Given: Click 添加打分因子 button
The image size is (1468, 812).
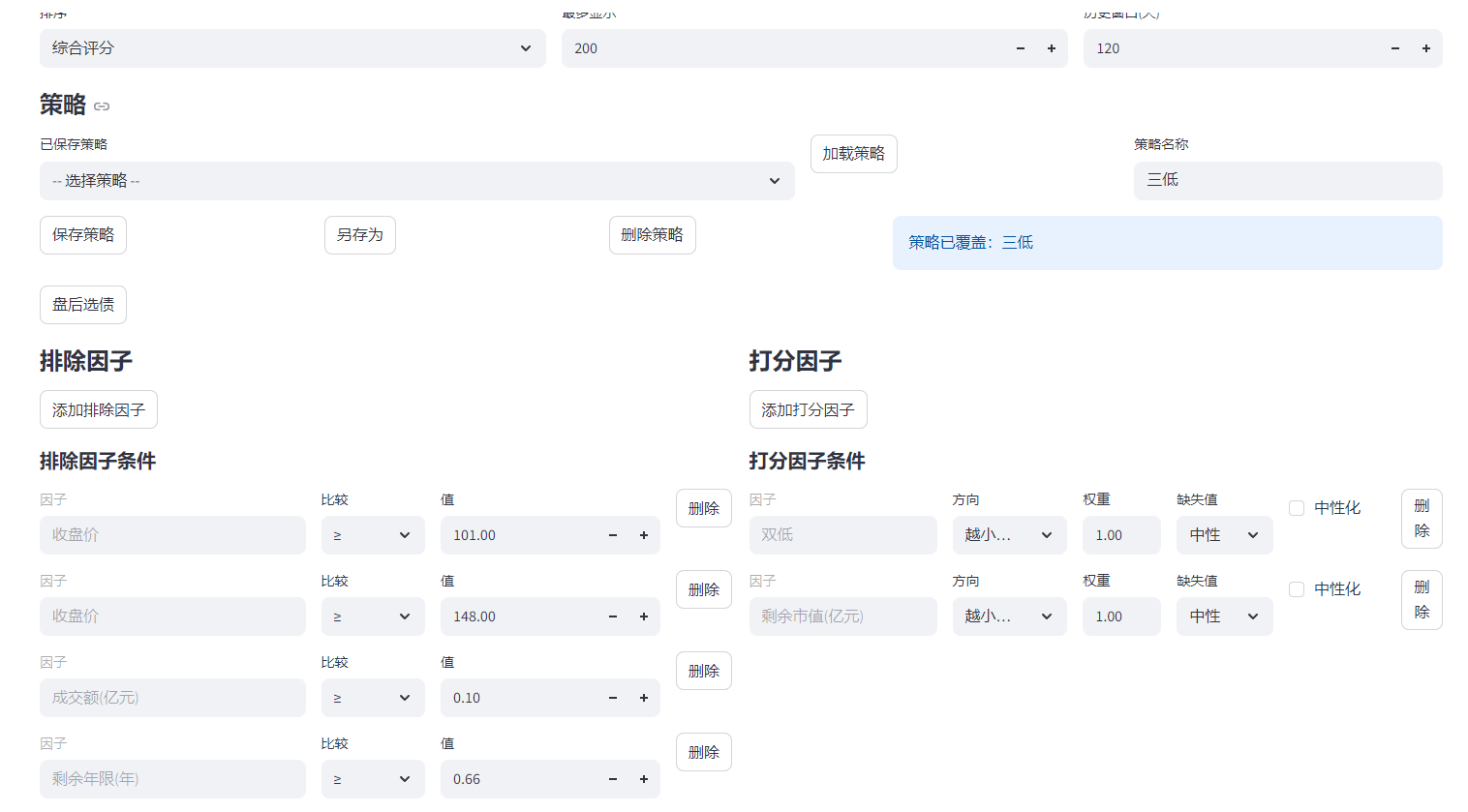Looking at the screenshot, I should click(808, 409).
